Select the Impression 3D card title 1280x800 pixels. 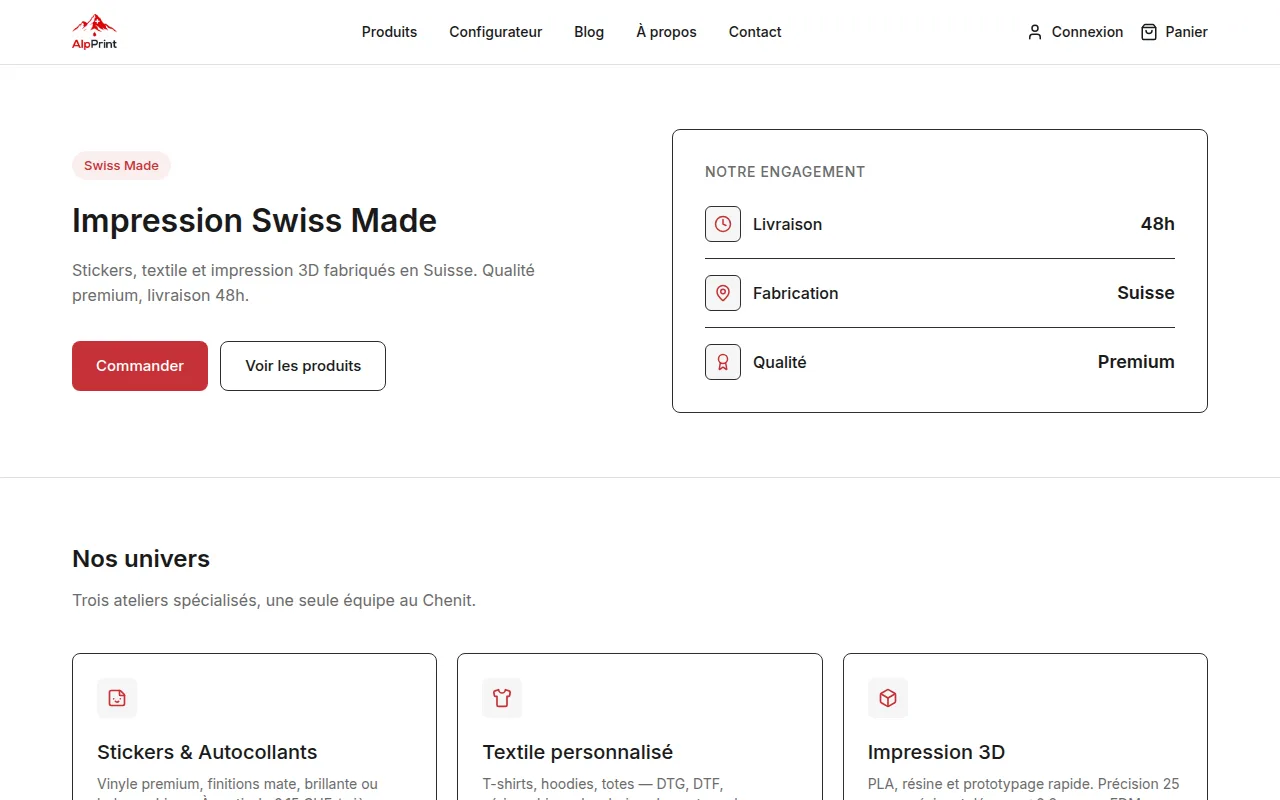point(936,752)
